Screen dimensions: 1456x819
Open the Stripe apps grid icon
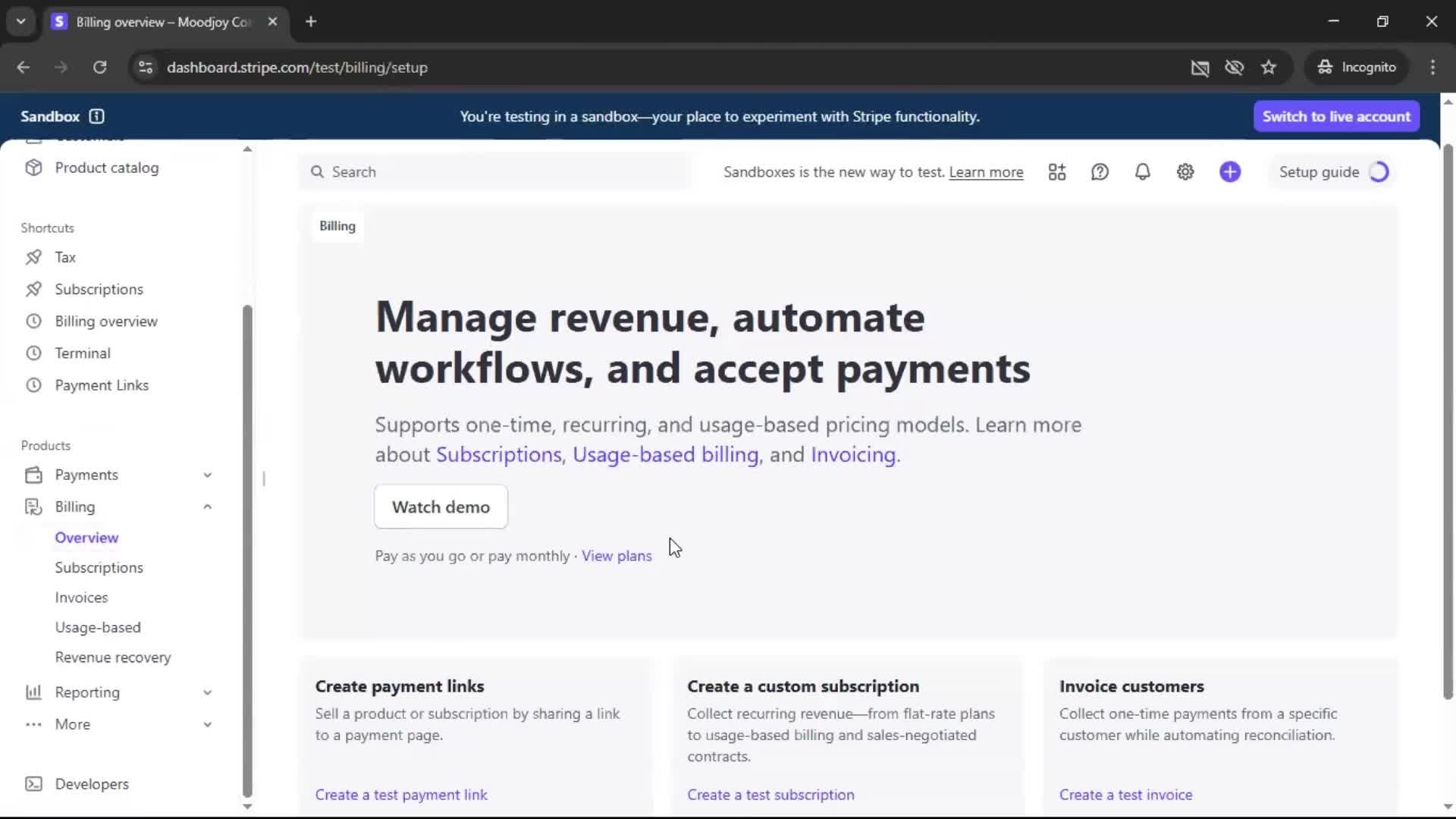tap(1057, 172)
